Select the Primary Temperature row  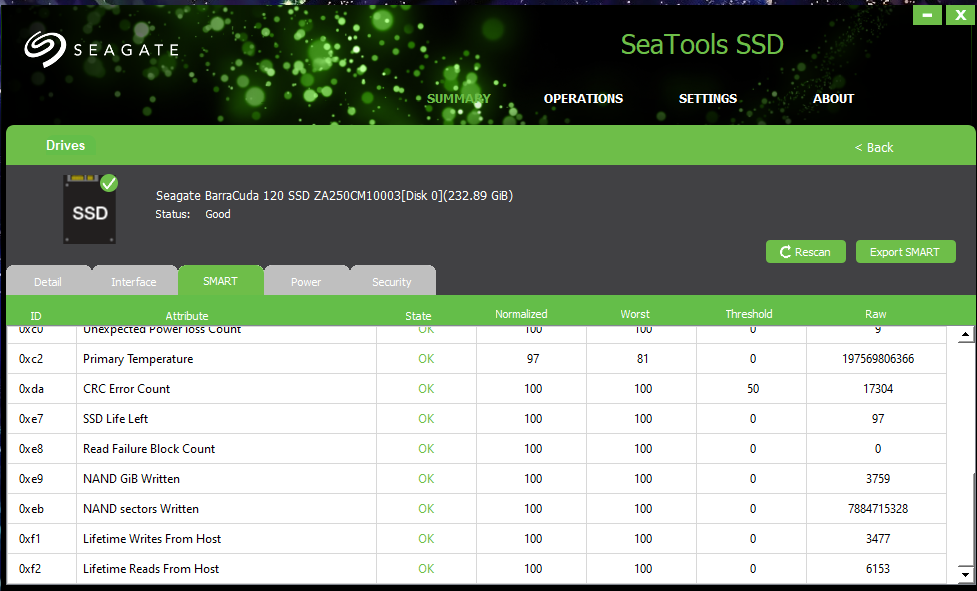pos(477,359)
